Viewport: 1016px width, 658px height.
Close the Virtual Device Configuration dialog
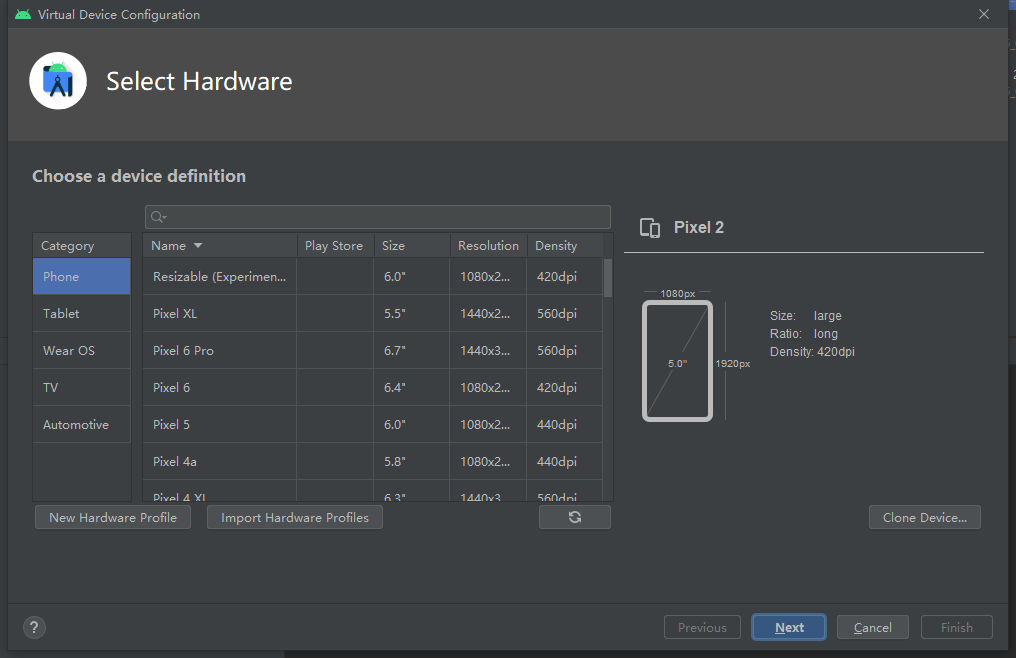(x=984, y=14)
